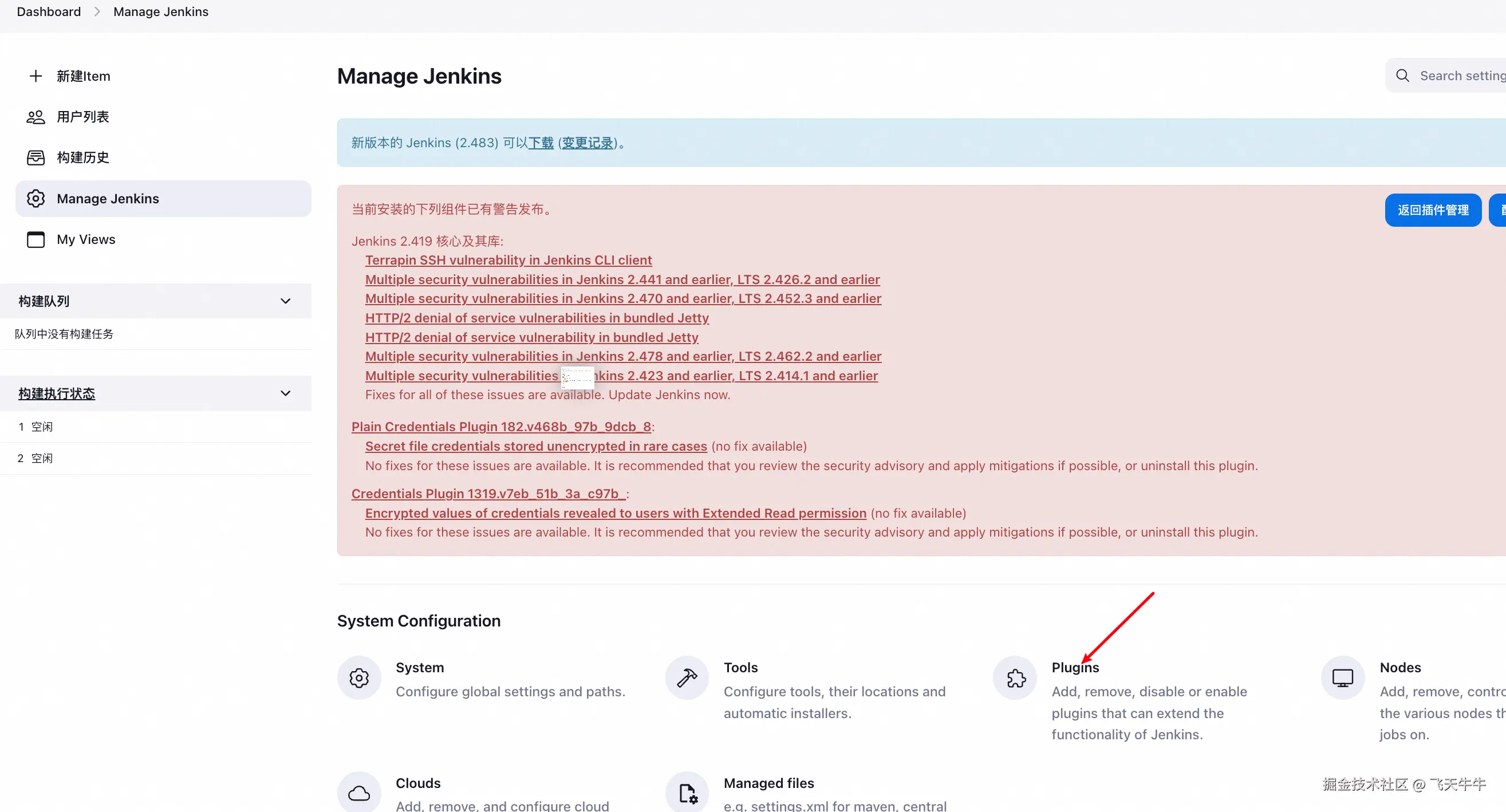1506x812 pixels.
Task: Click the Plugins puzzle piece icon
Action: (x=1015, y=677)
